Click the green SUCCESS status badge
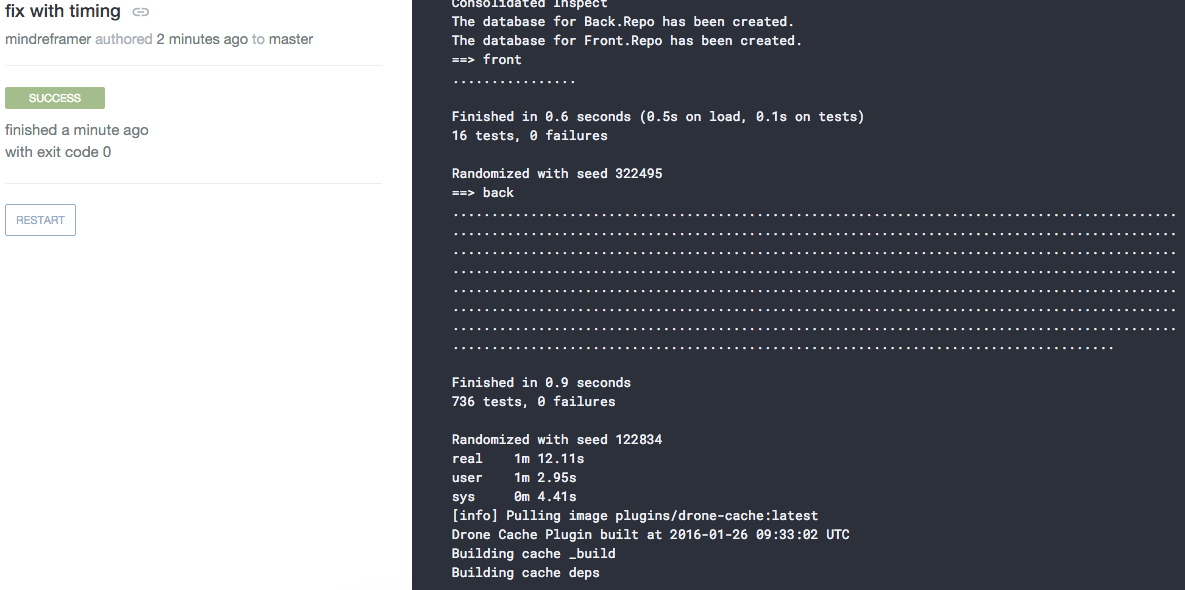The height and width of the screenshot is (590, 1185). [54, 98]
